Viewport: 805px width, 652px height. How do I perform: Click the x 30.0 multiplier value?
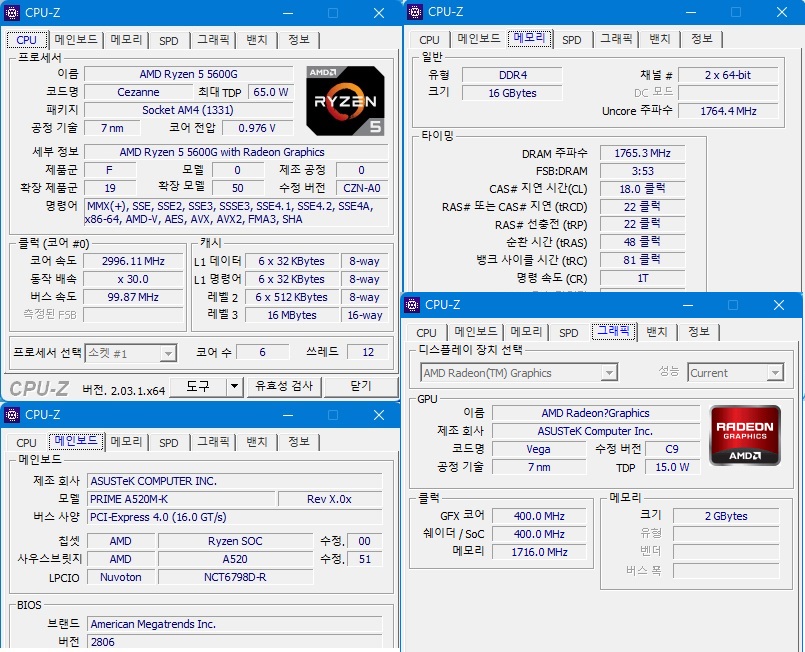pyautogui.click(x=133, y=279)
